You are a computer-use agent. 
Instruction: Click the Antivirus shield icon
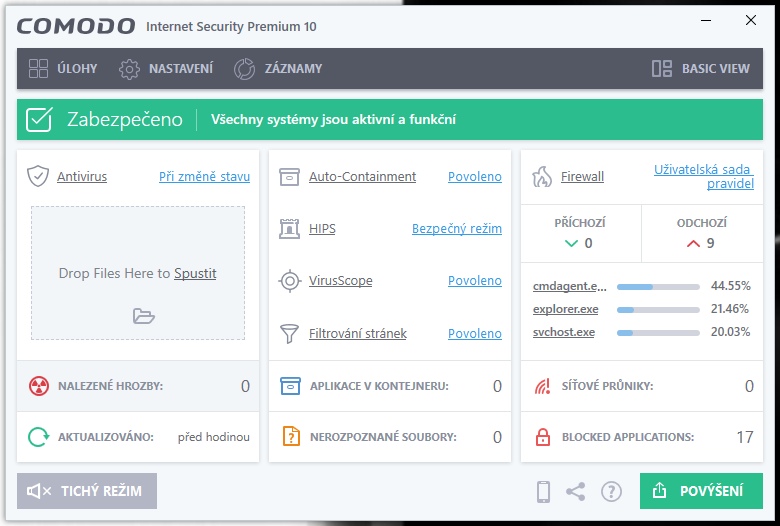(38, 177)
